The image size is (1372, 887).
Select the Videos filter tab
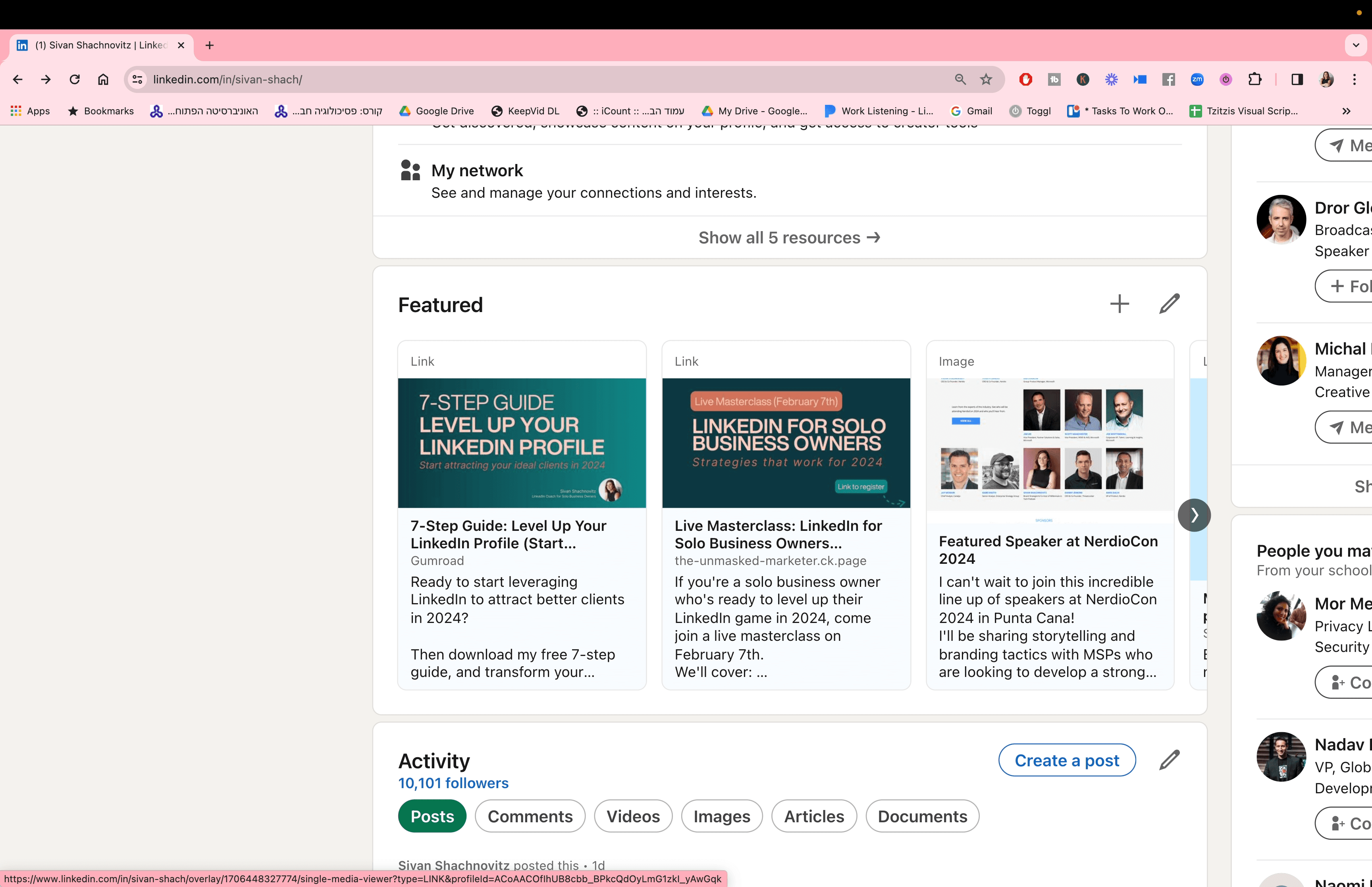pyautogui.click(x=633, y=816)
